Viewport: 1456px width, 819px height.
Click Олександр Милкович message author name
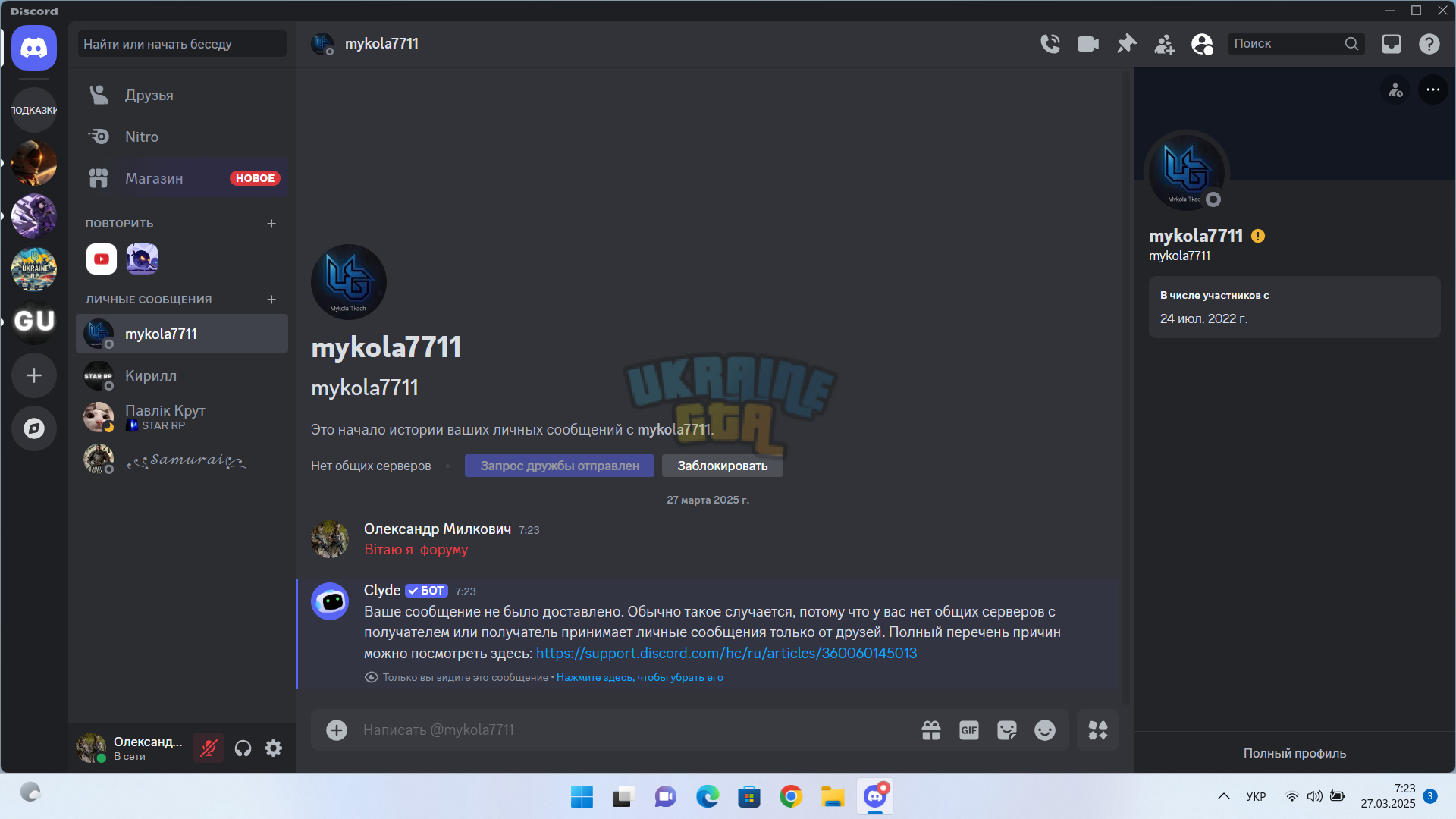tap(438, 529)
